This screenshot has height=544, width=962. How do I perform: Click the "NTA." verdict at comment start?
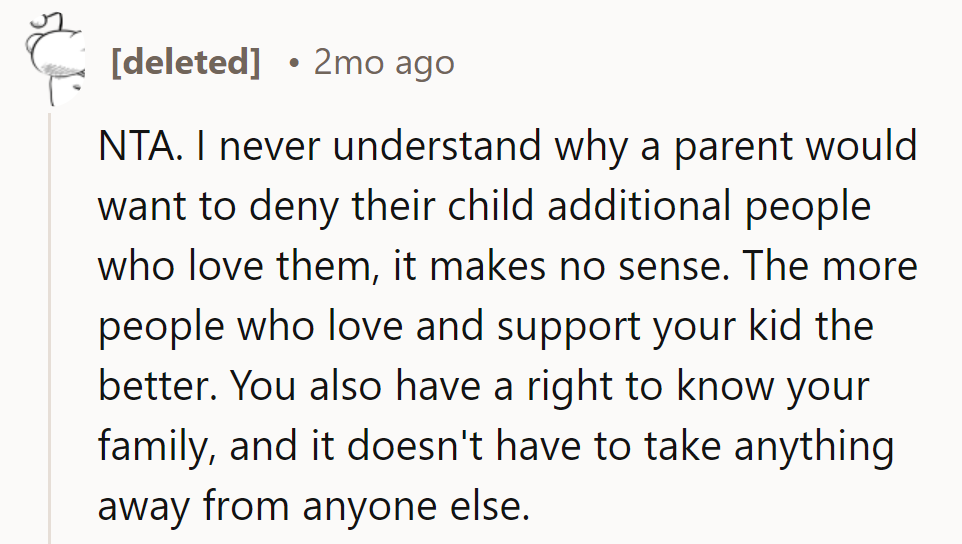[x=139, y=147]
